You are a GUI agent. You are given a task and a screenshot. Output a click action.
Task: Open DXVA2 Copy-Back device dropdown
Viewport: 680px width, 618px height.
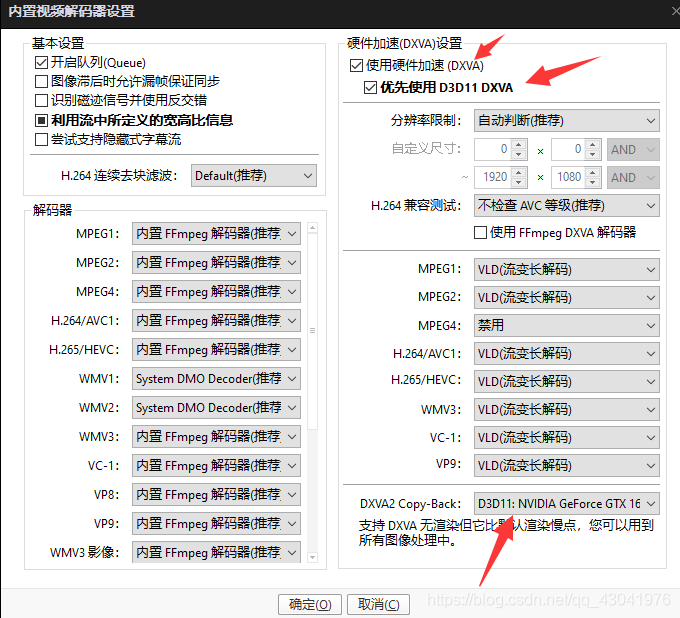tap(567, 504)
